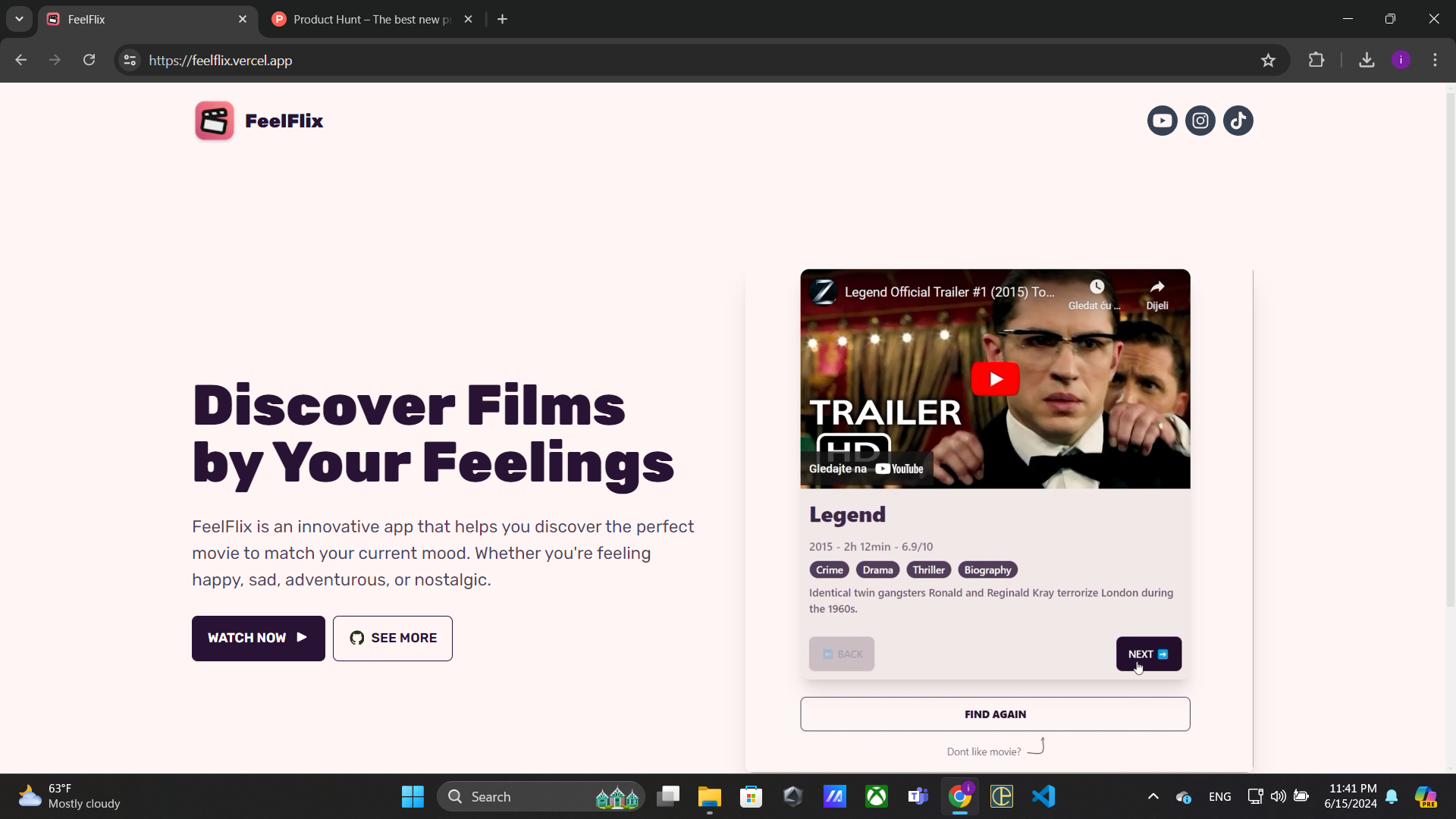Open Xbox app from taskbar
Screen dimensions: 1456x819
point(877,796)
